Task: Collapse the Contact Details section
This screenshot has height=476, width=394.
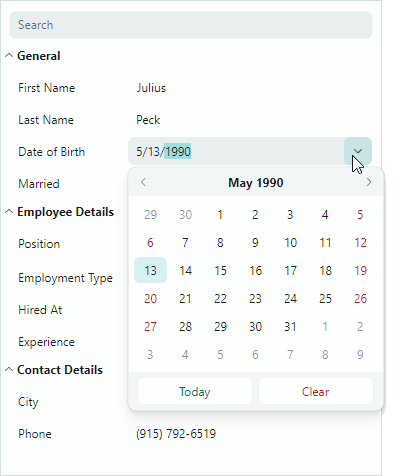Action: tap(9, 370)
